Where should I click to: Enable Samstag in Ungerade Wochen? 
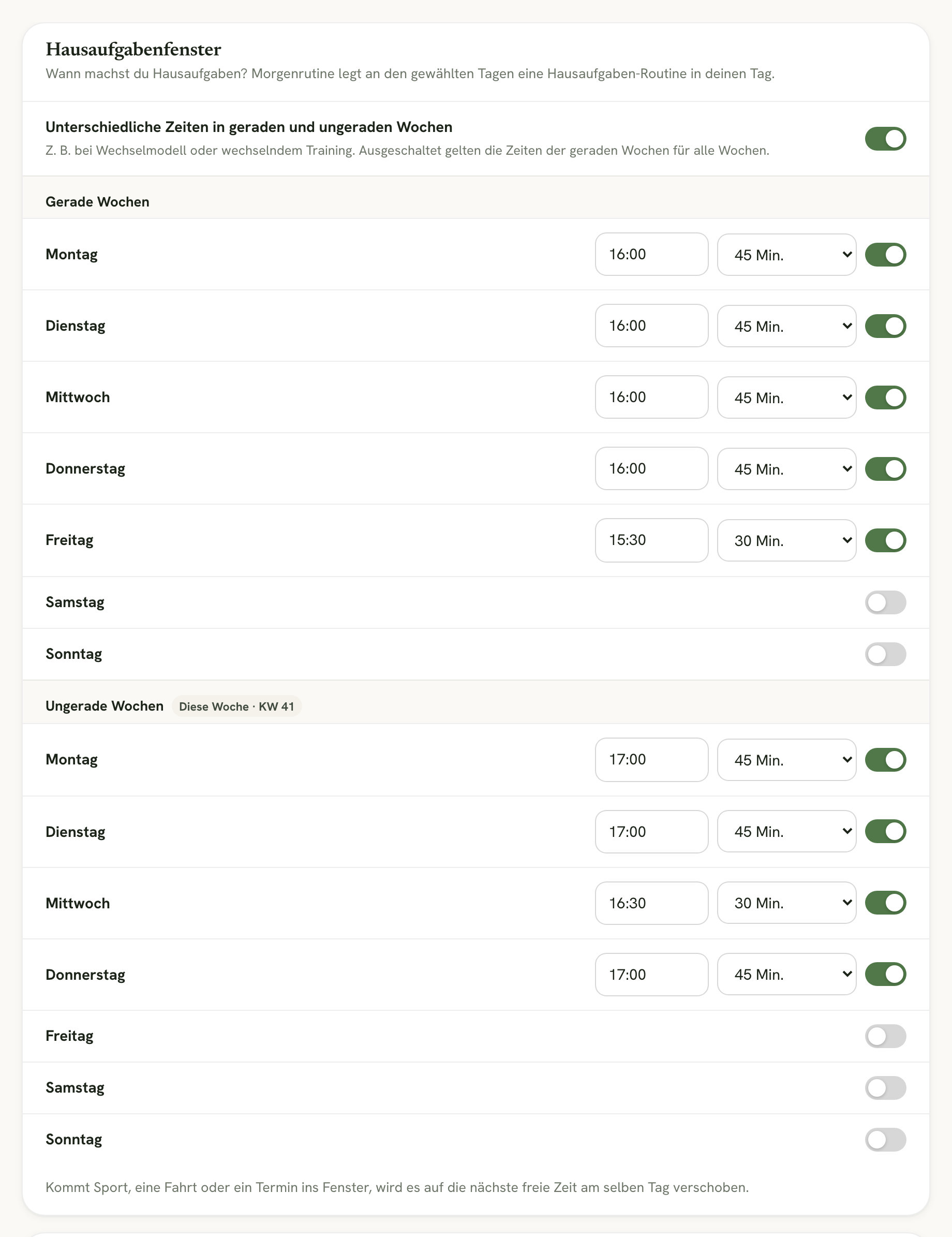[x=885, y=1088]
